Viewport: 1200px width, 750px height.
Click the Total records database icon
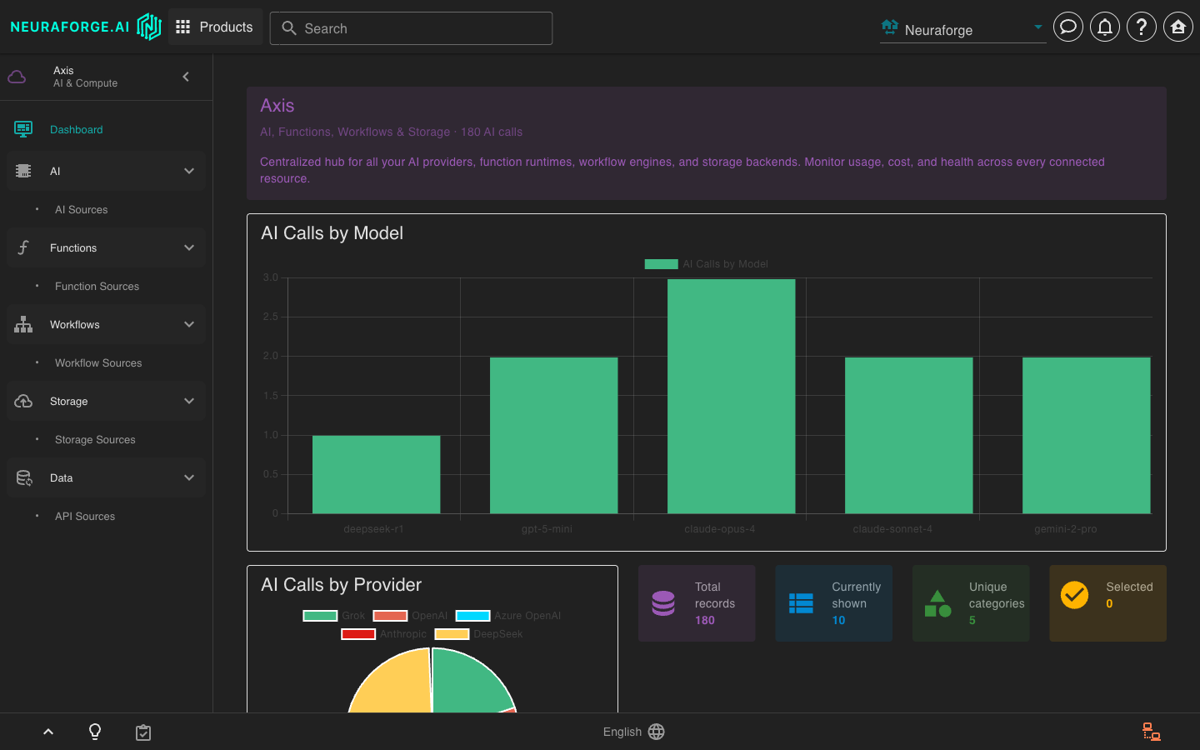(663, 603)
